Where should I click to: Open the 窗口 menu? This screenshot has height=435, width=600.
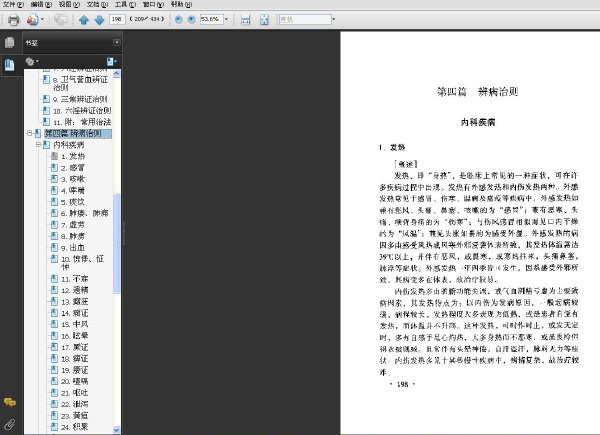(x=153, y=4)
